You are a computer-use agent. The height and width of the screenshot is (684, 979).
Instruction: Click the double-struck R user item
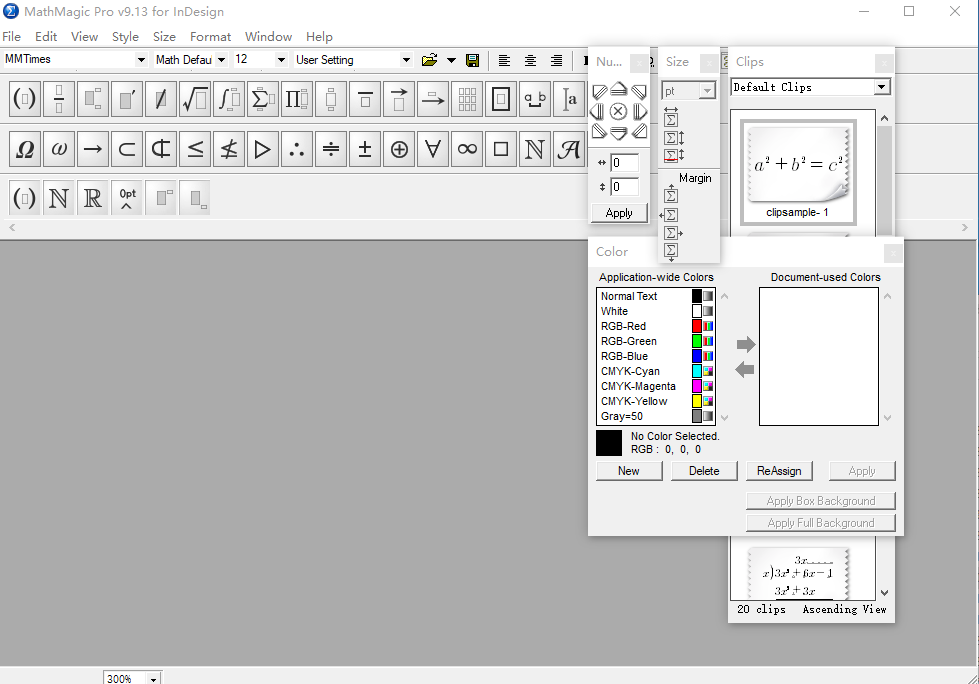pos(93,198)
